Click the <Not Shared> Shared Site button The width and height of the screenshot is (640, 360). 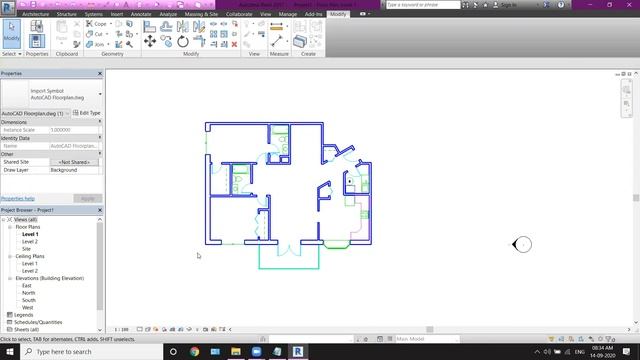pyautogui.click(x=74, y=162)
